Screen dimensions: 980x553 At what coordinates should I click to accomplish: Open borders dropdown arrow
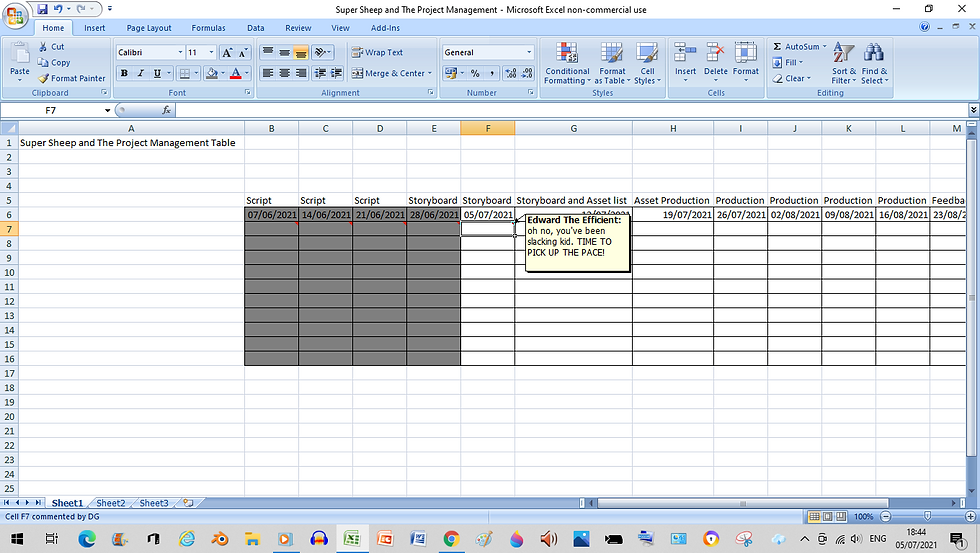tap(196, 73)
